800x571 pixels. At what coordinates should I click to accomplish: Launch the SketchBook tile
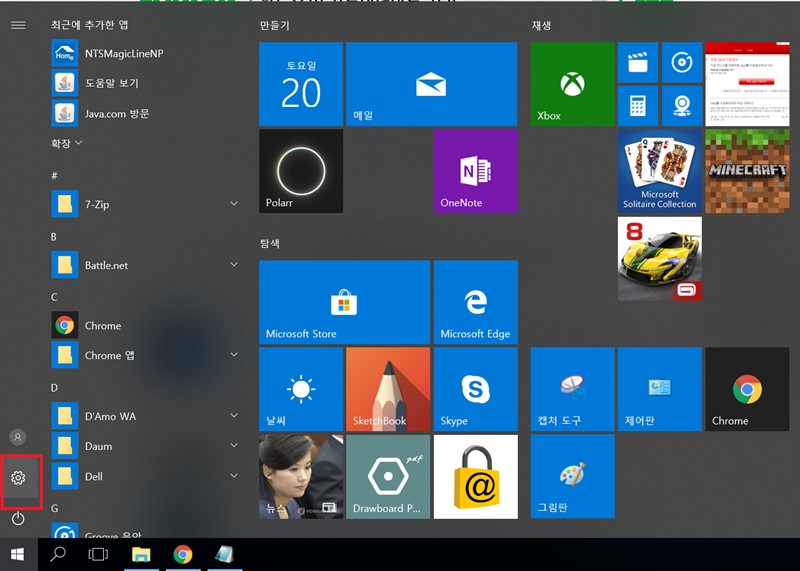tap(388, 389)
